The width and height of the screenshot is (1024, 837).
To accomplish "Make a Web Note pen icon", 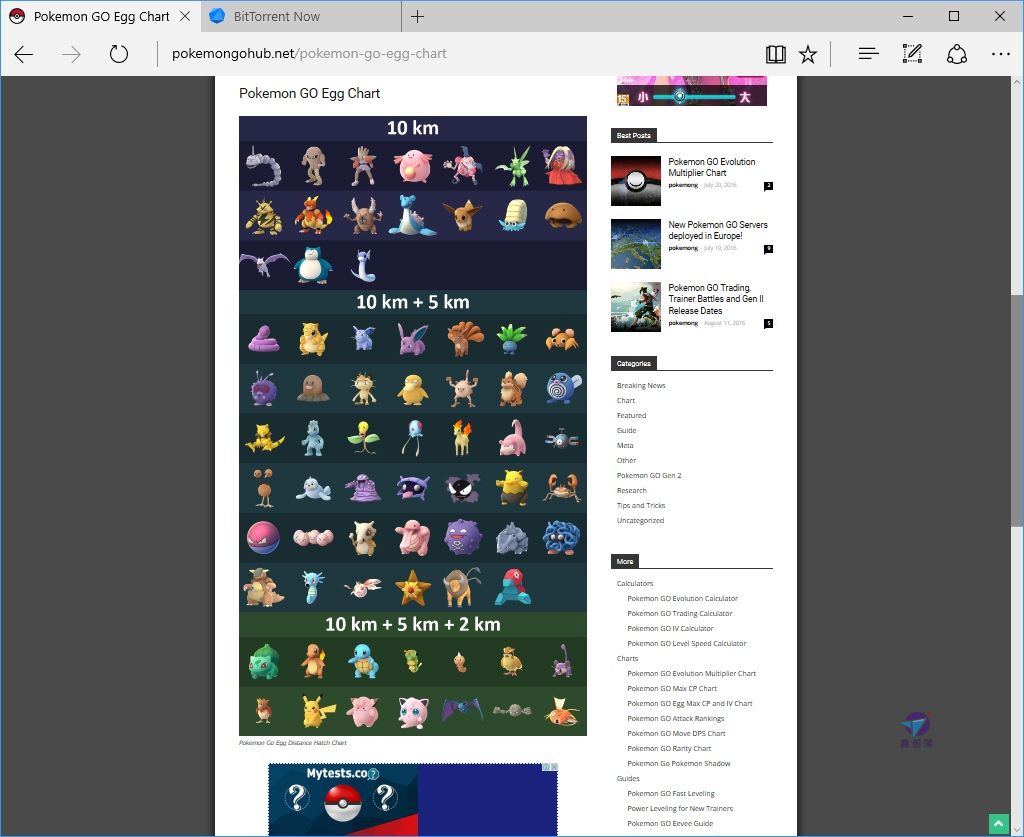I will [912, 54].
